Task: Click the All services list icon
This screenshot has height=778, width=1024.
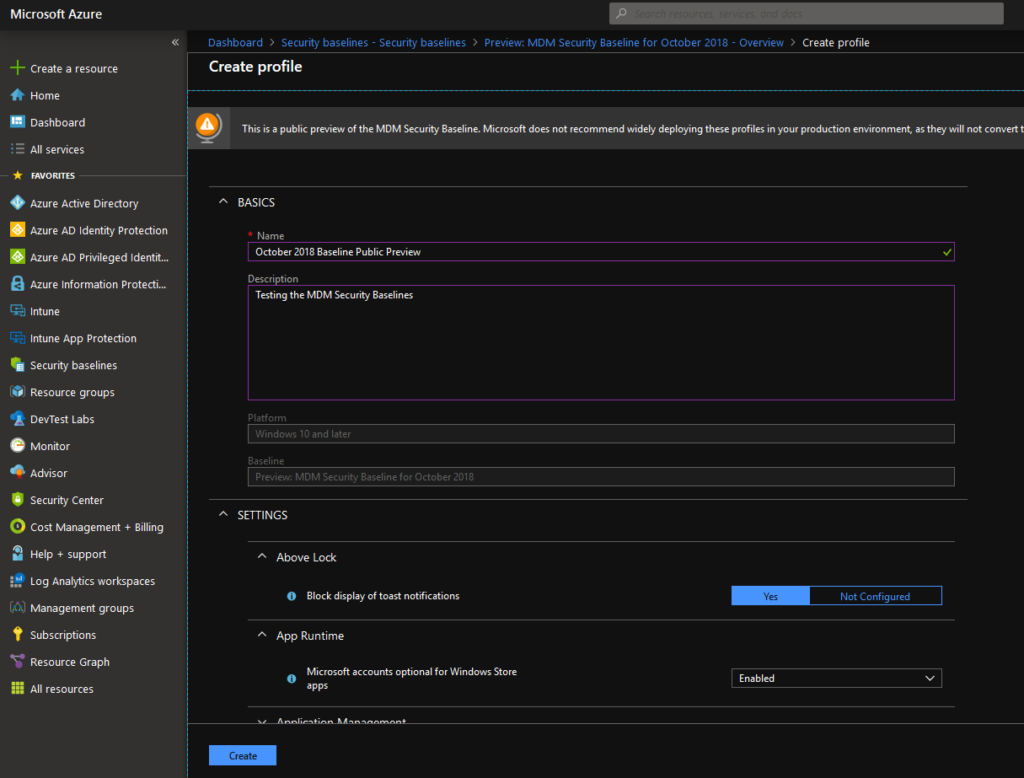Action: (18, 149)
